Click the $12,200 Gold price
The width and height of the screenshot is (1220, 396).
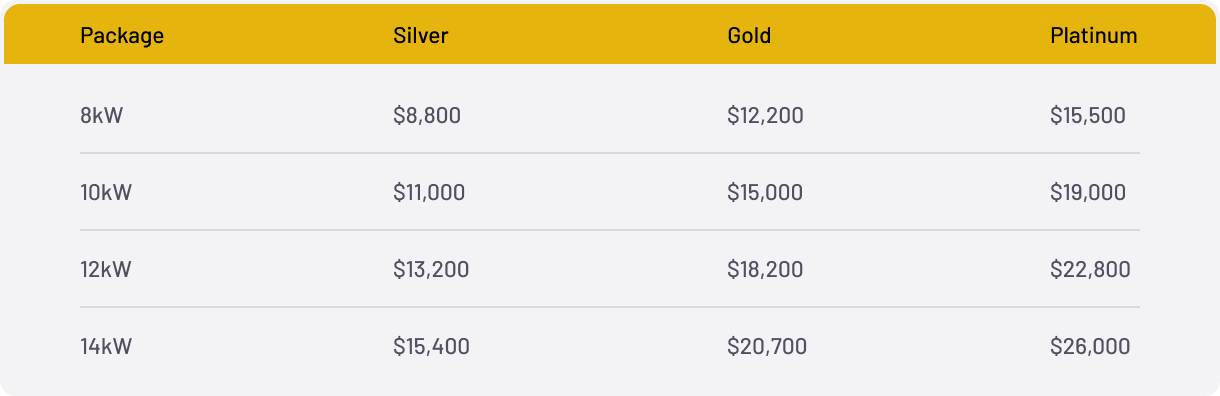[766, 116]
